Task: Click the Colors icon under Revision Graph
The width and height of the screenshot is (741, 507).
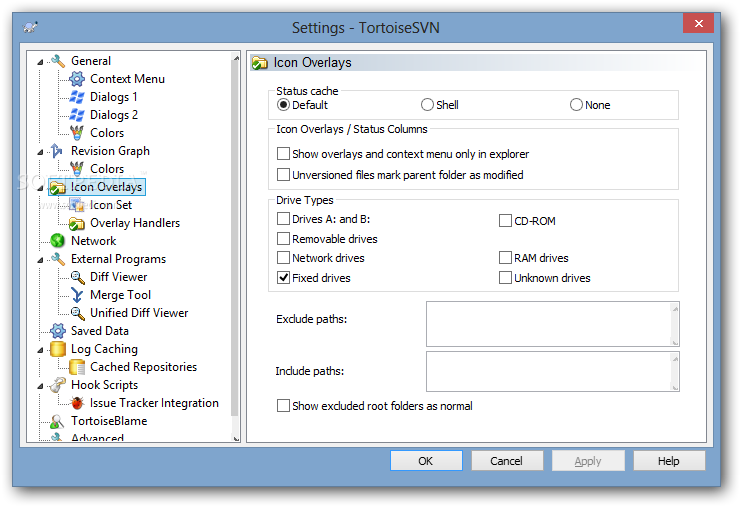Action: click(77, 169)
